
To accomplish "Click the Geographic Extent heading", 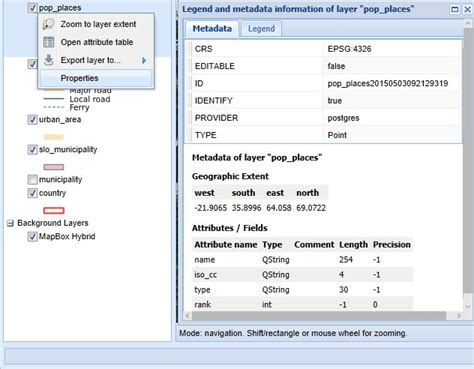I will coord(230,176).
